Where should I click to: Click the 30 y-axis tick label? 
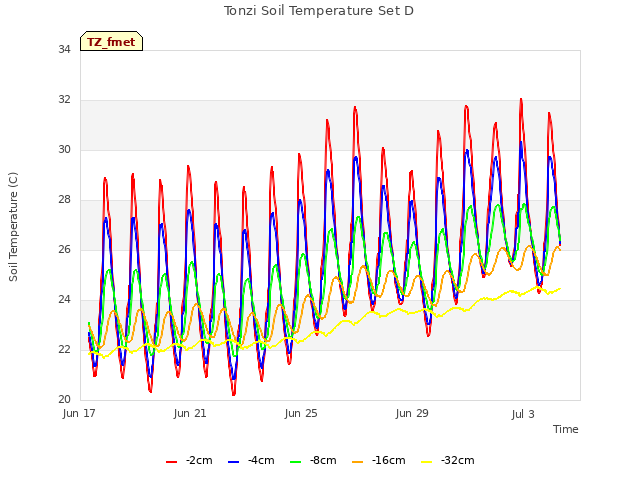[64, 149]
